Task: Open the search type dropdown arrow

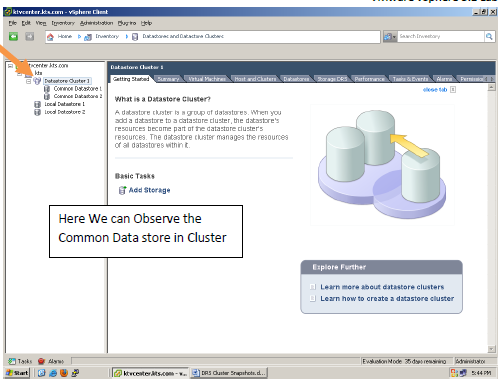Action: (x=394, y=37)
